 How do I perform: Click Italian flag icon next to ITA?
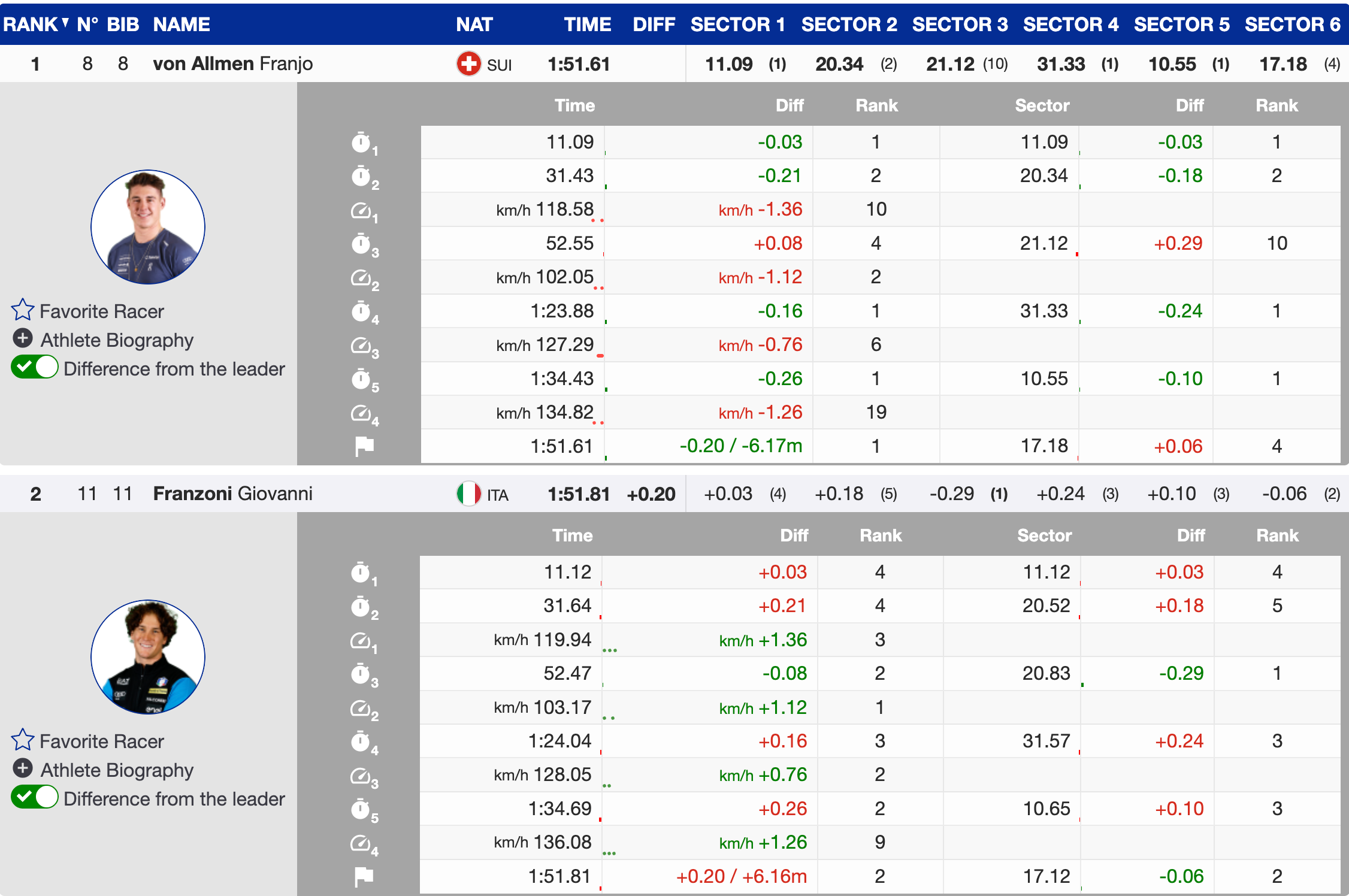coord(468,494)
